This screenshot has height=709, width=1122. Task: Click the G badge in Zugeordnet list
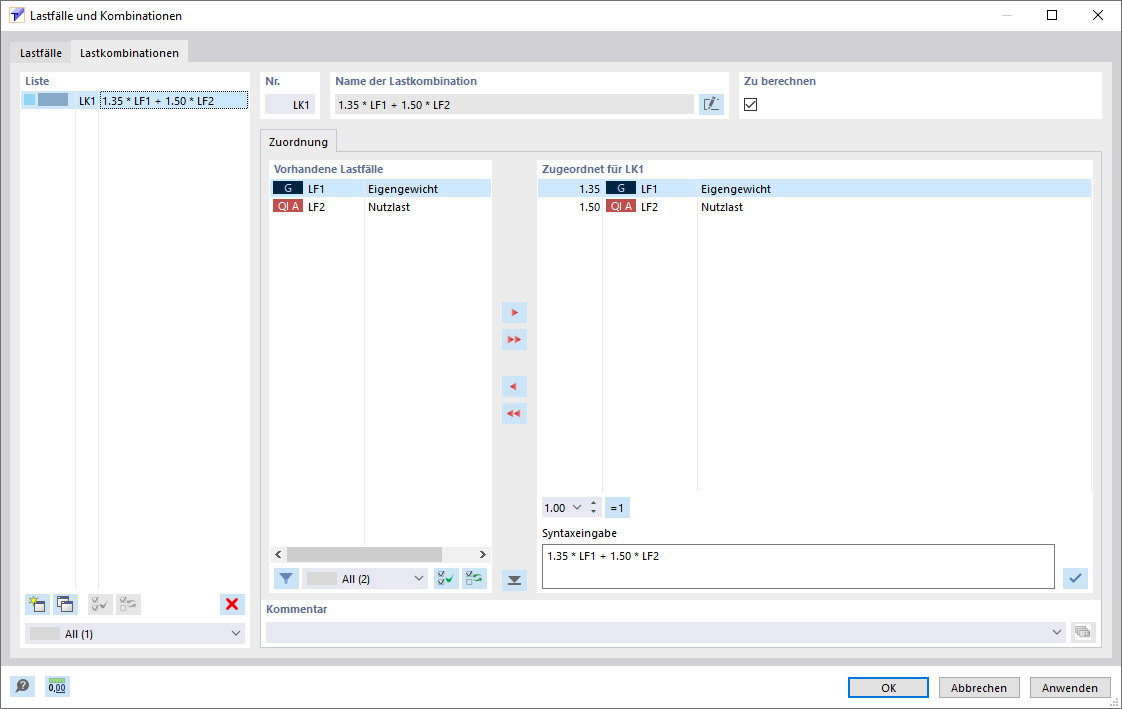(620, 188)
